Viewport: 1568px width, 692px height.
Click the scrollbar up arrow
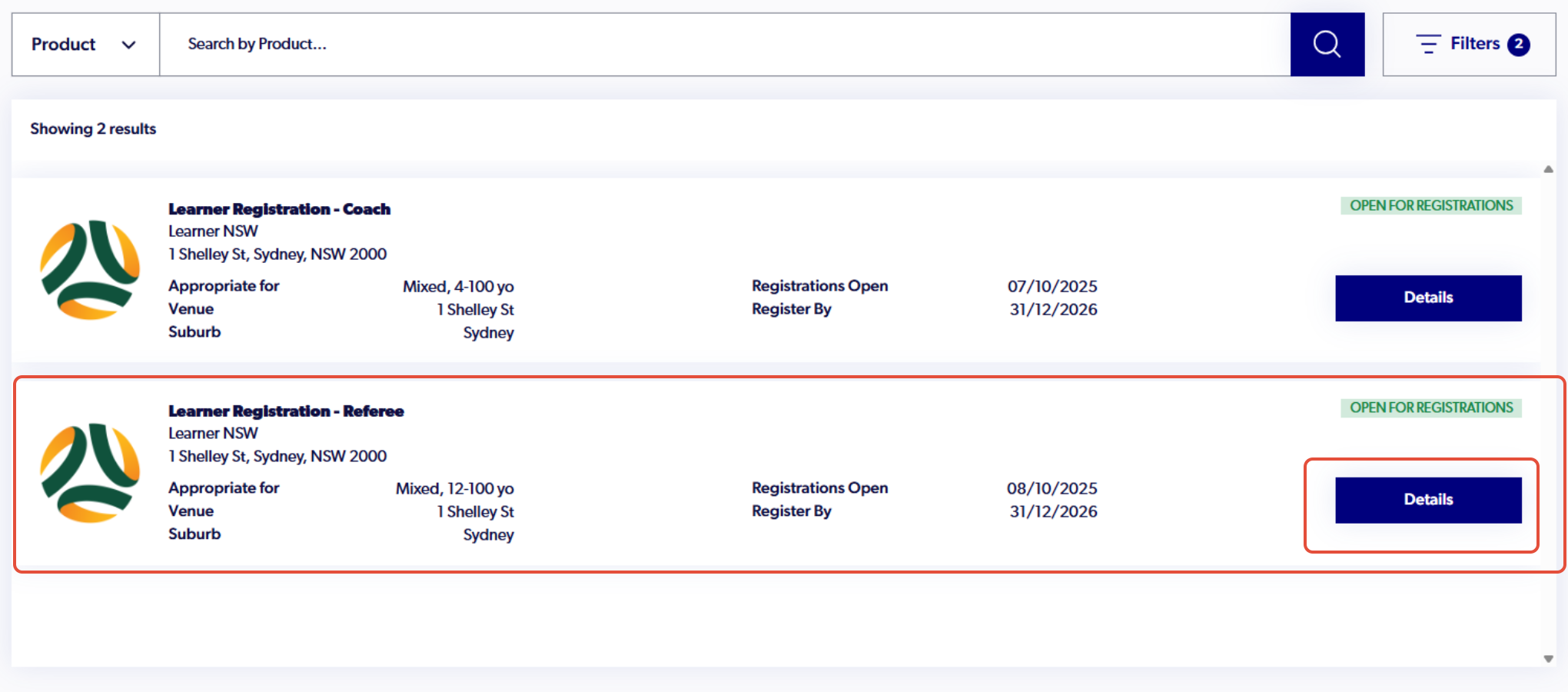click(x=1548, y=169)
